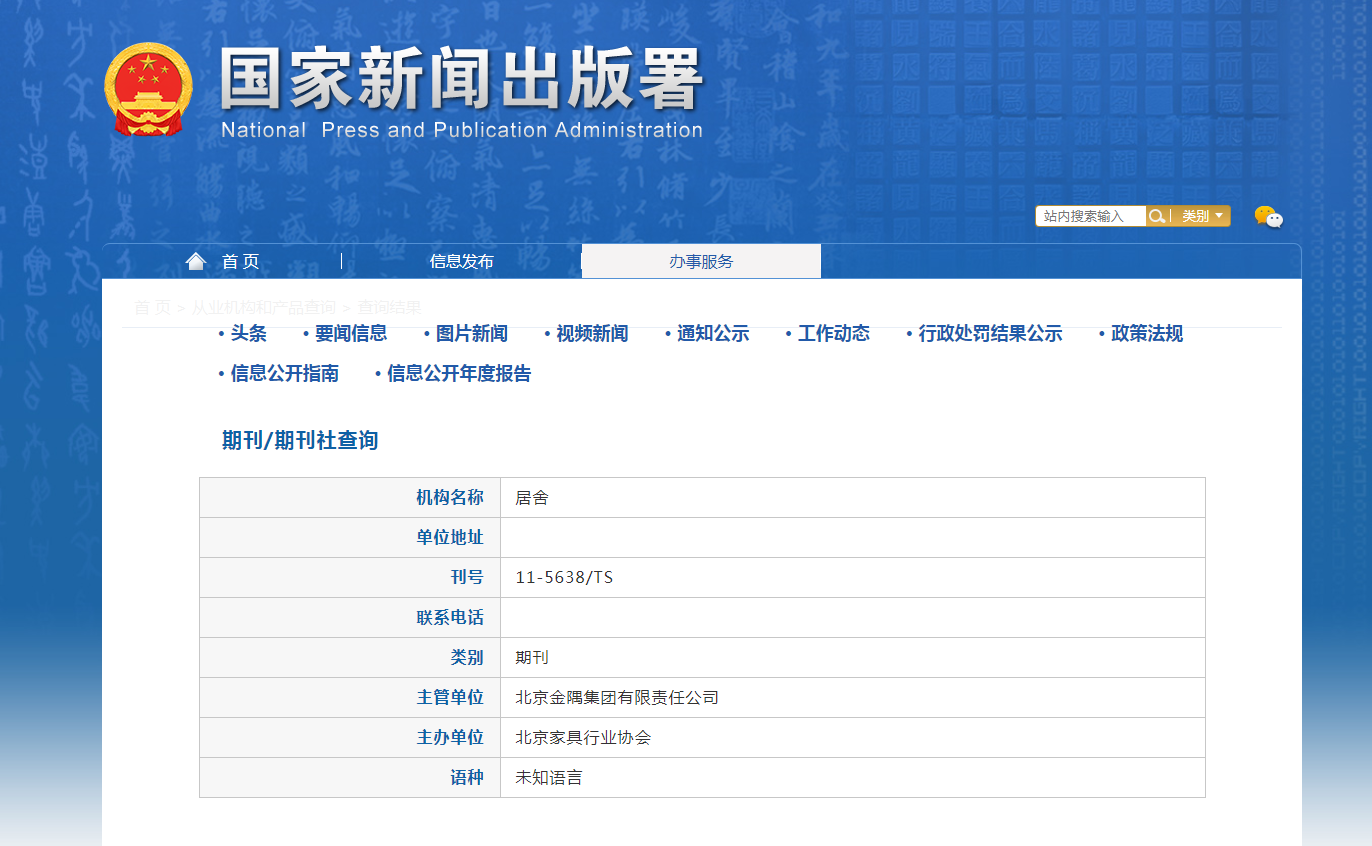
Task: Open the 信息发布 navigation tab
Action: point(461,262)
